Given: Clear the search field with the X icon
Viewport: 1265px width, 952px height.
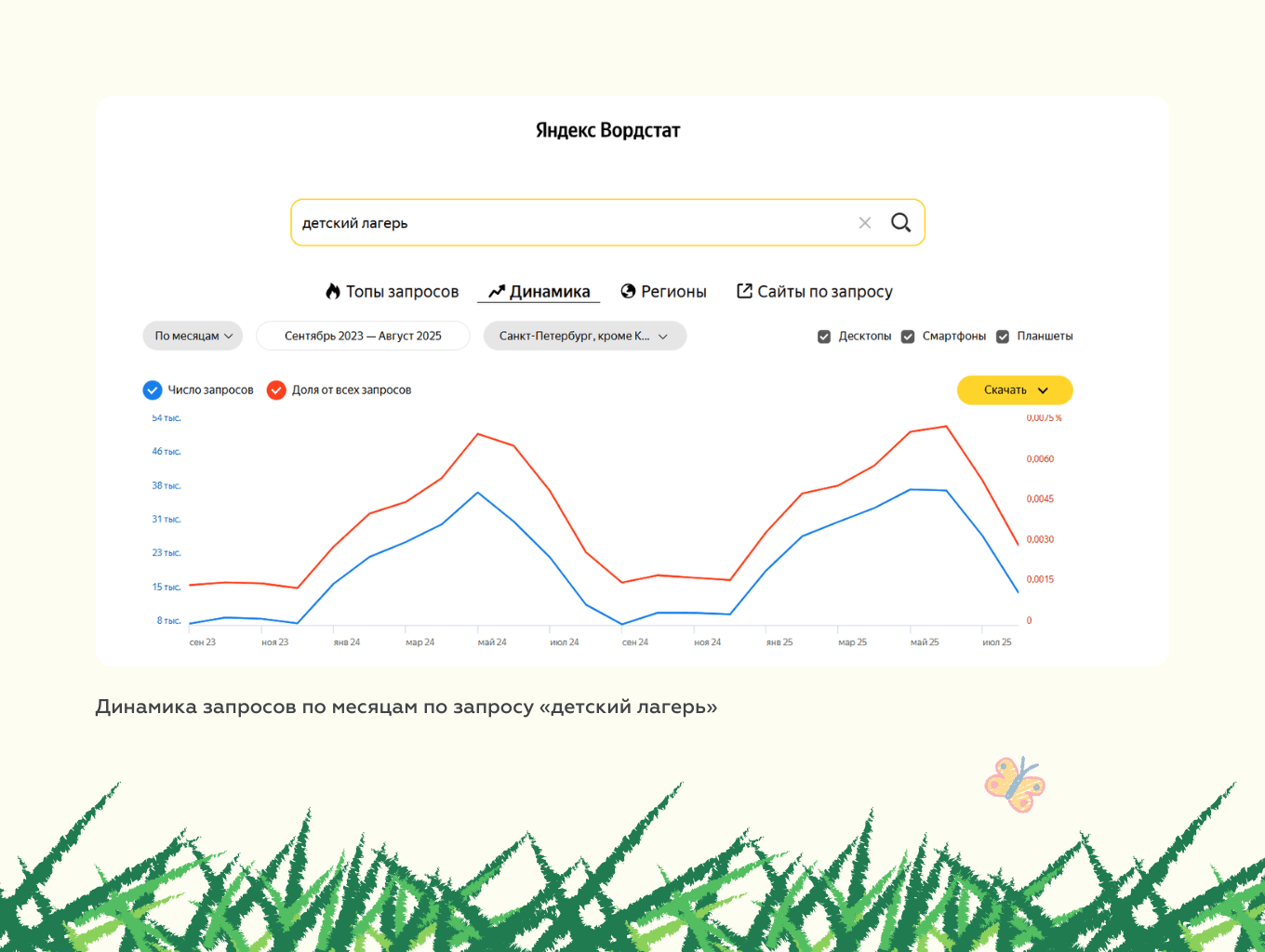Looking at the screenshot, I should (x=865, y=223).
